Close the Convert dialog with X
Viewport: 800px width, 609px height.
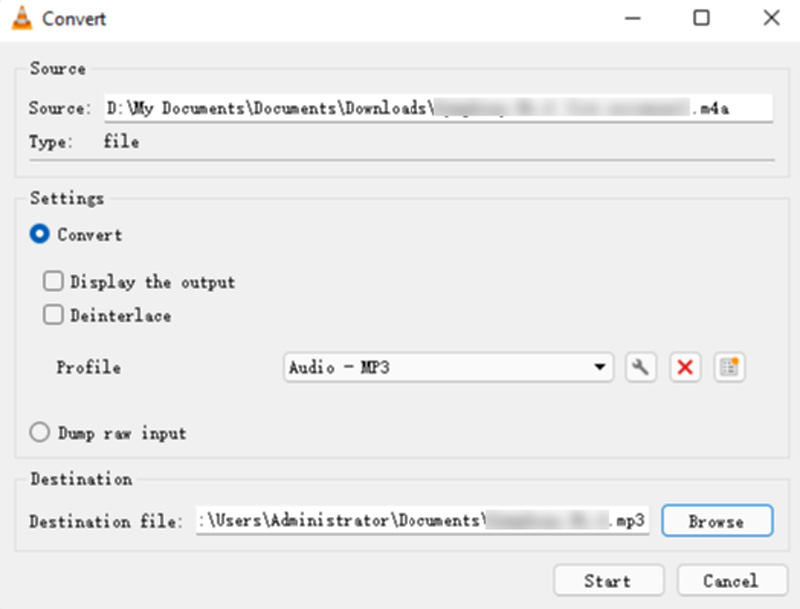point(771,19)
